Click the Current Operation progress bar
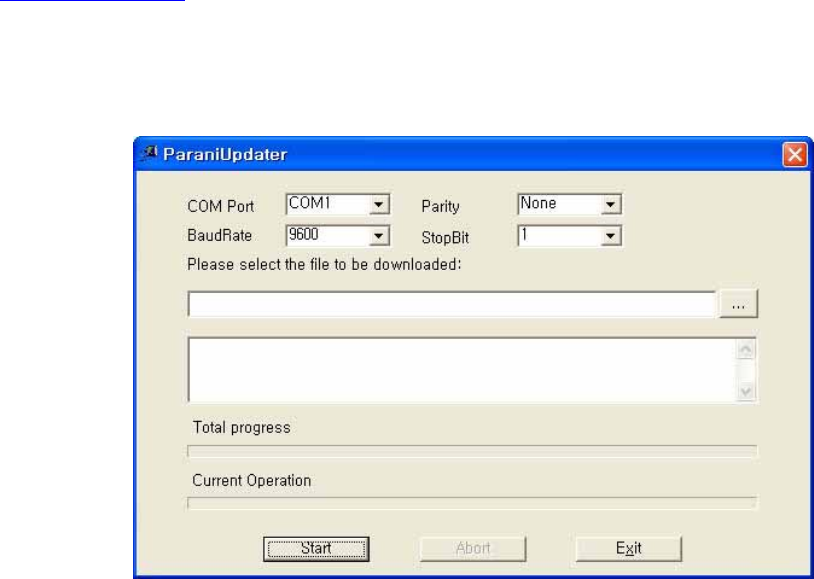814x579 pixels. pyautogui.click(x=472, y=503)
